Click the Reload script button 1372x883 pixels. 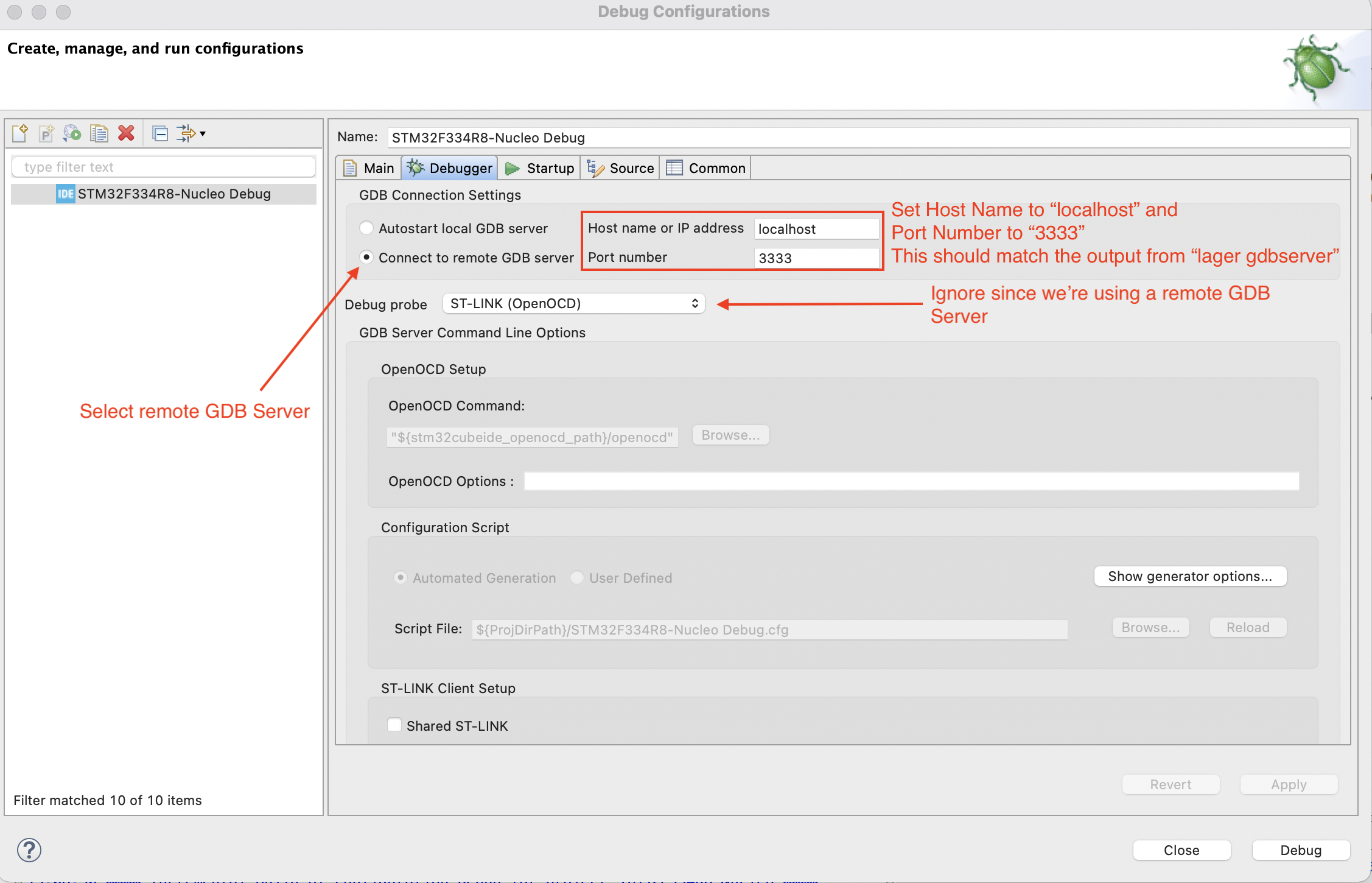coord(1248,627)
